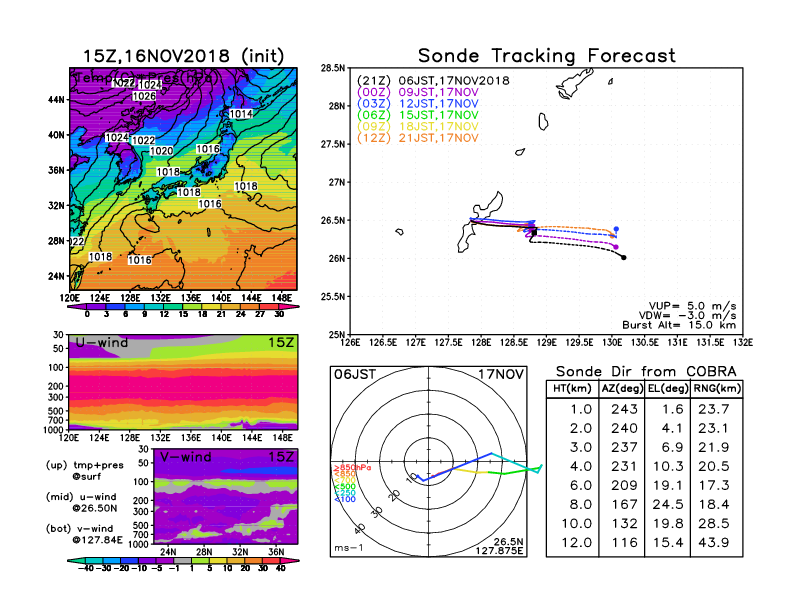Click the 1020 pressure contour label
The height and width of the screenshot is (612, 792).
click(x=160, y=151)
